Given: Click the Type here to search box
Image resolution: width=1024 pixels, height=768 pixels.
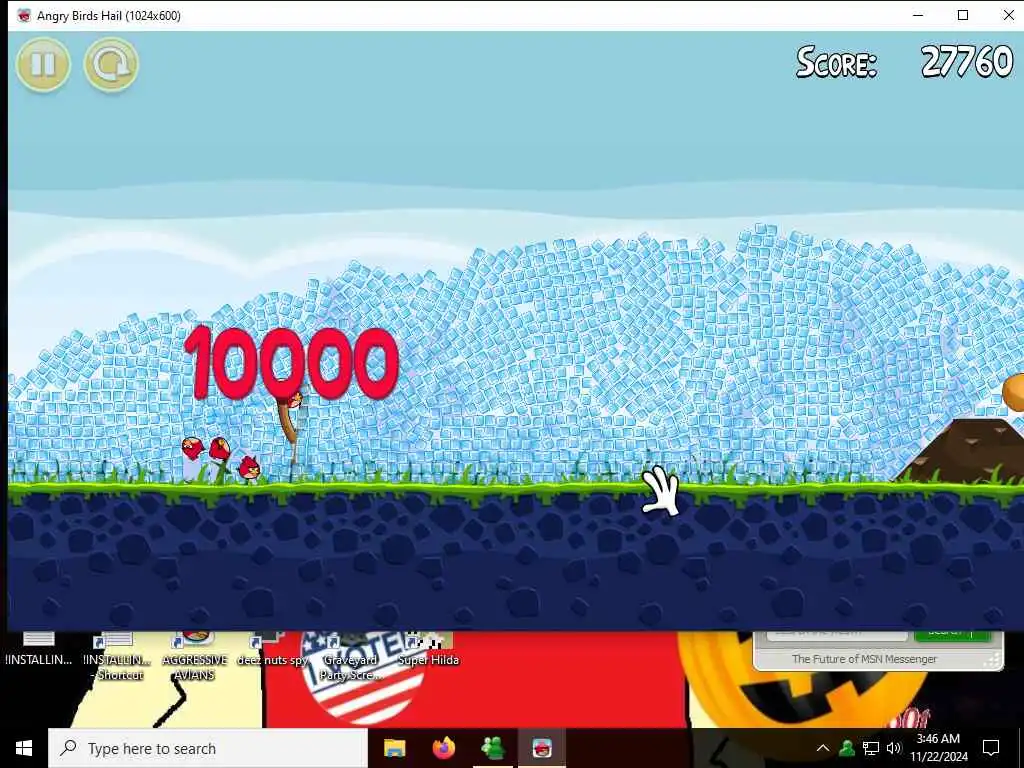Looking at the screenshot, I should click(208, 748).
